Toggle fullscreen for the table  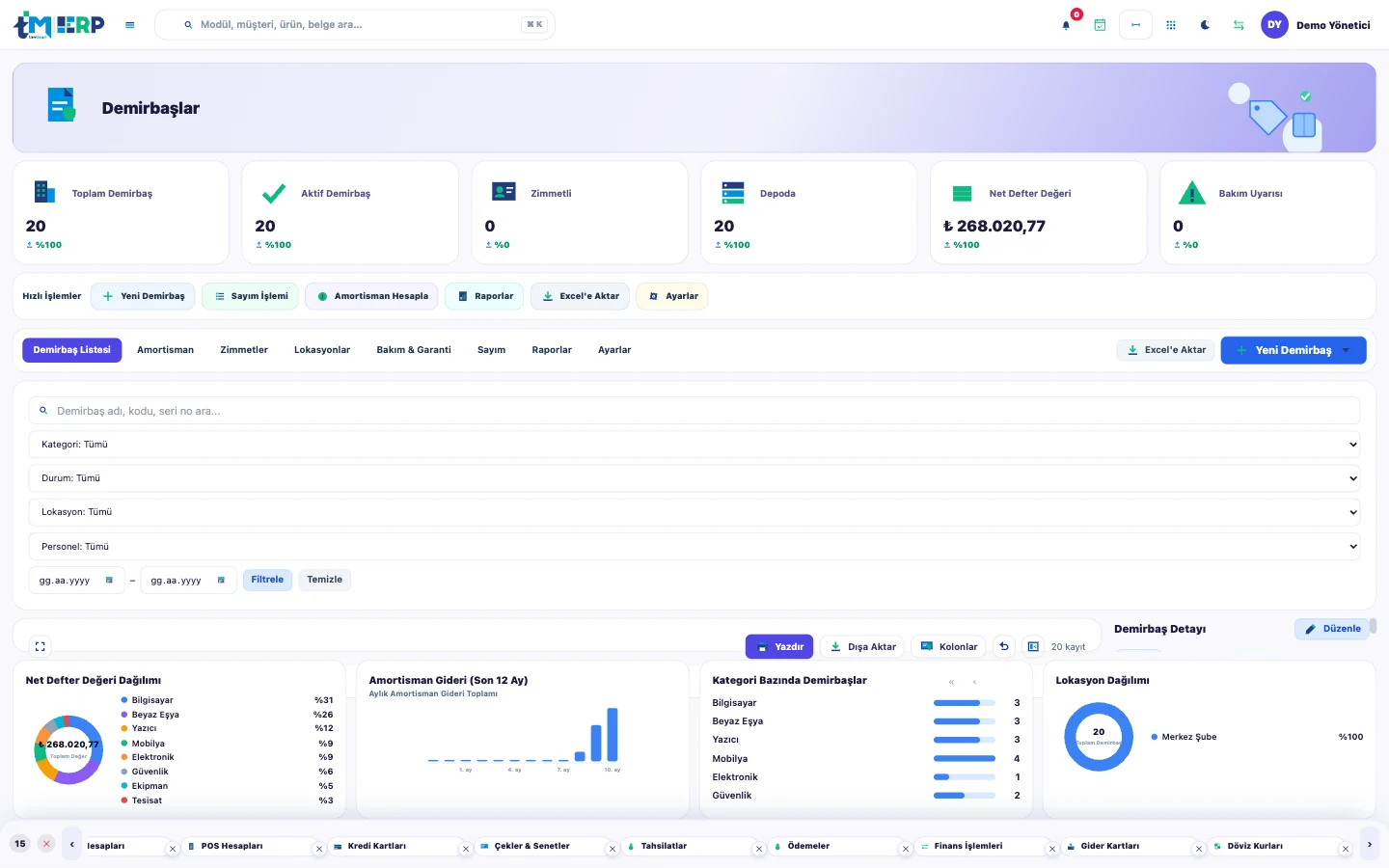[x=40, y=647]
